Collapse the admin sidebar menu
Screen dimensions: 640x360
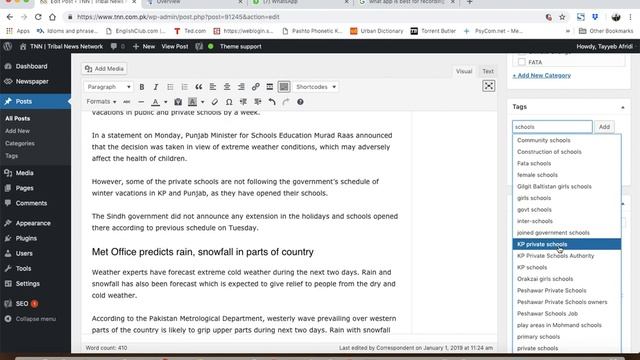(31, 319)
